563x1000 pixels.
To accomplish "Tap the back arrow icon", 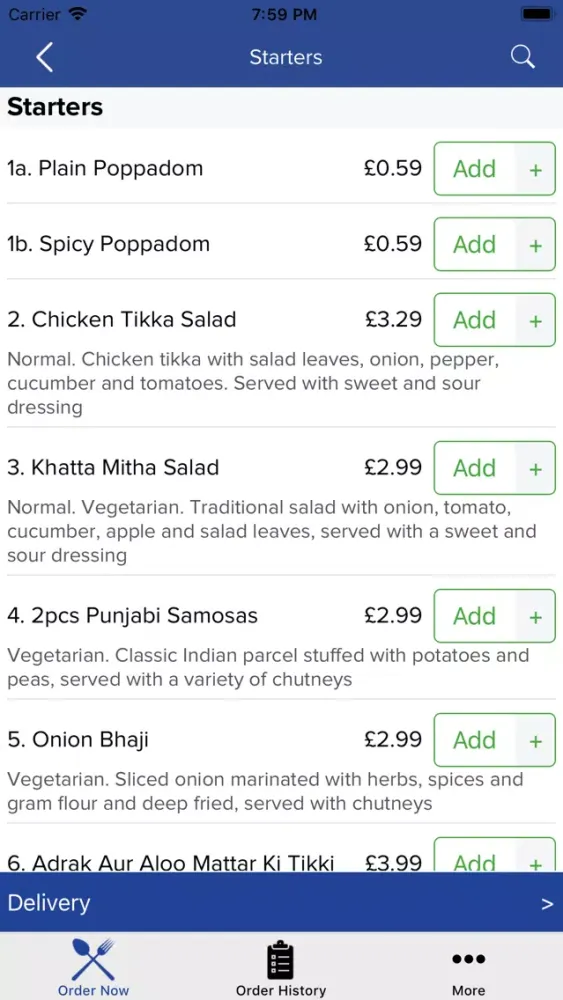I will (44, 57).
